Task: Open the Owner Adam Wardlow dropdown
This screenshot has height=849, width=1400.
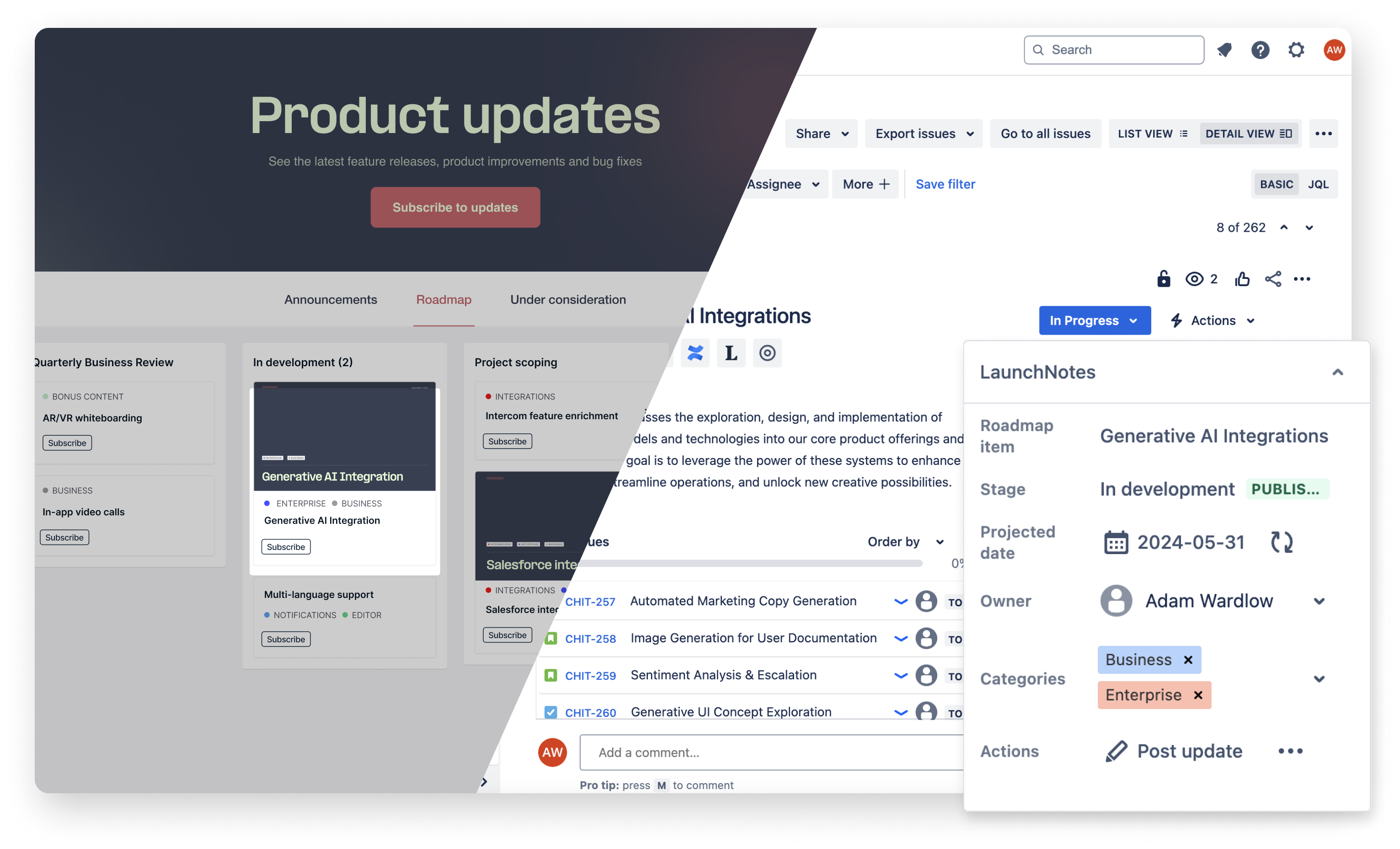Action: pos(1320,601)
